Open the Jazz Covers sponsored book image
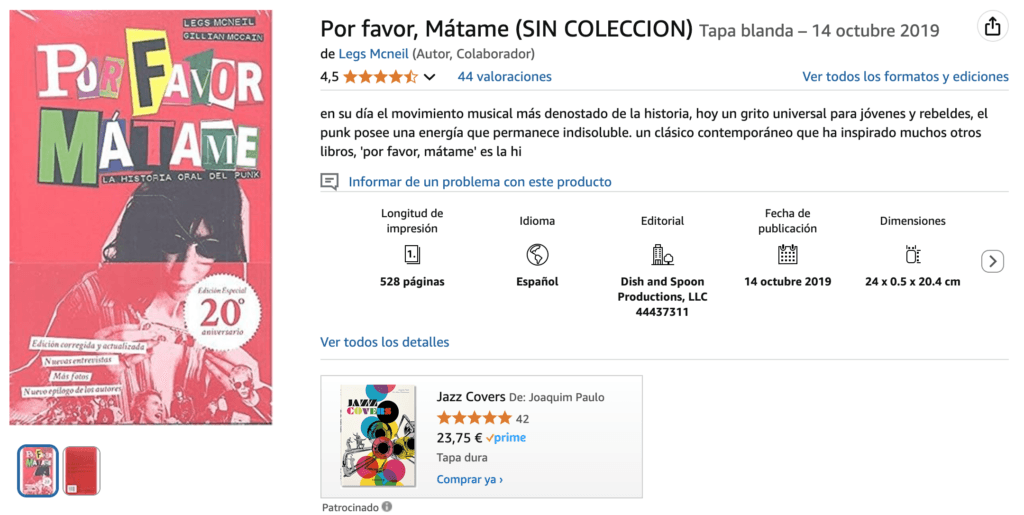1024x515 pixels. (x=378, y=435)
